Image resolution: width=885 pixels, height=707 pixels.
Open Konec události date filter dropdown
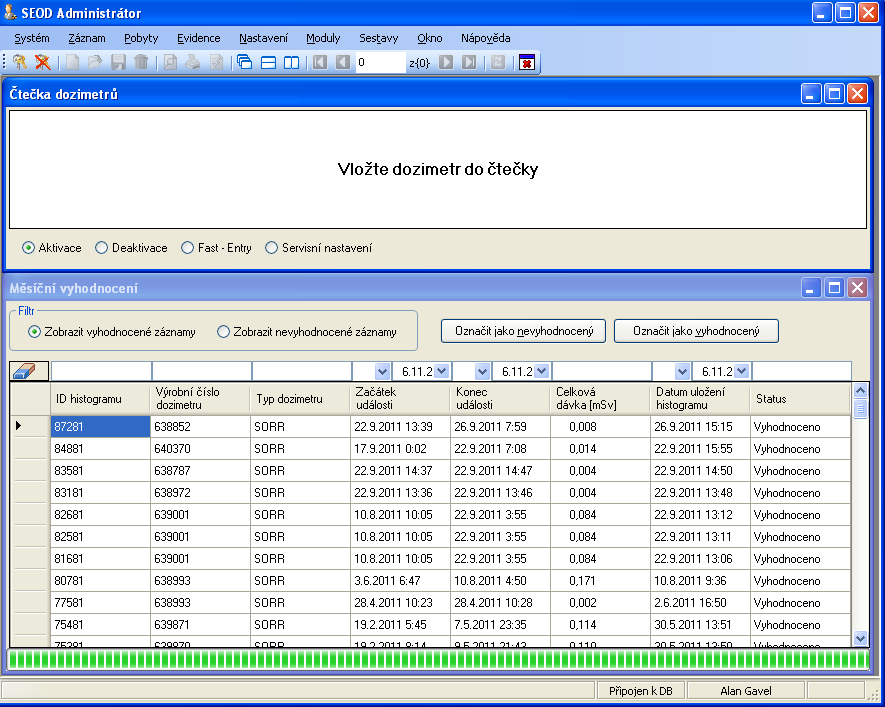click(542, 371)
